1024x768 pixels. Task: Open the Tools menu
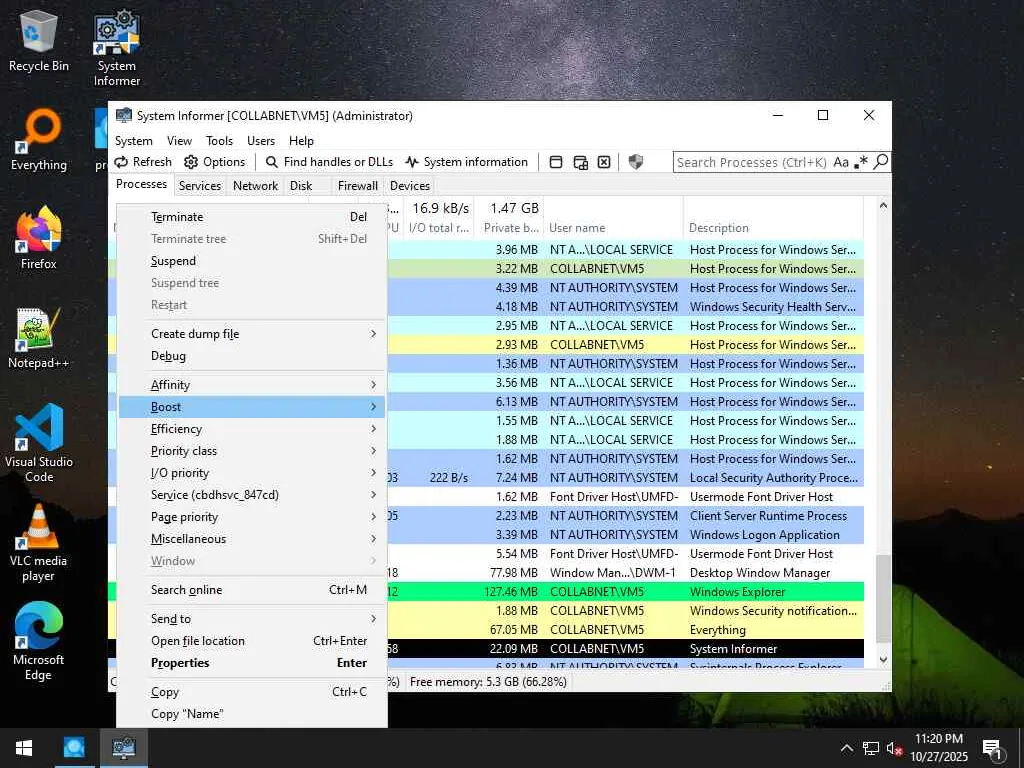[219, 141]
